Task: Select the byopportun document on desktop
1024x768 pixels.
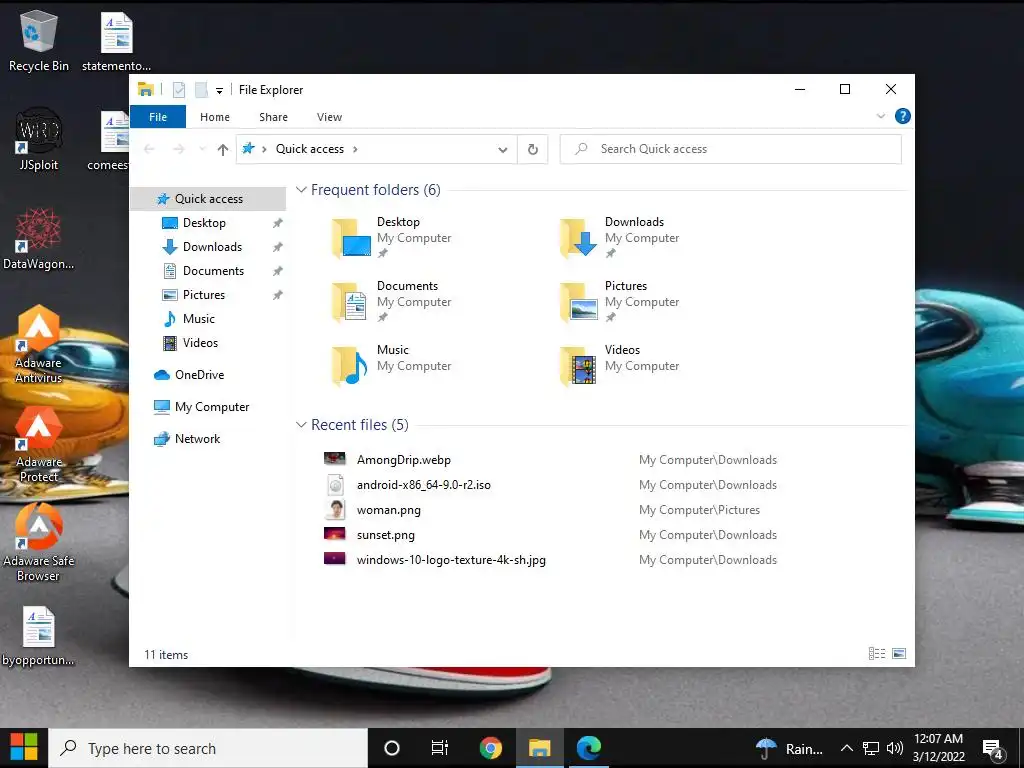Action: (x=39, y=636)
